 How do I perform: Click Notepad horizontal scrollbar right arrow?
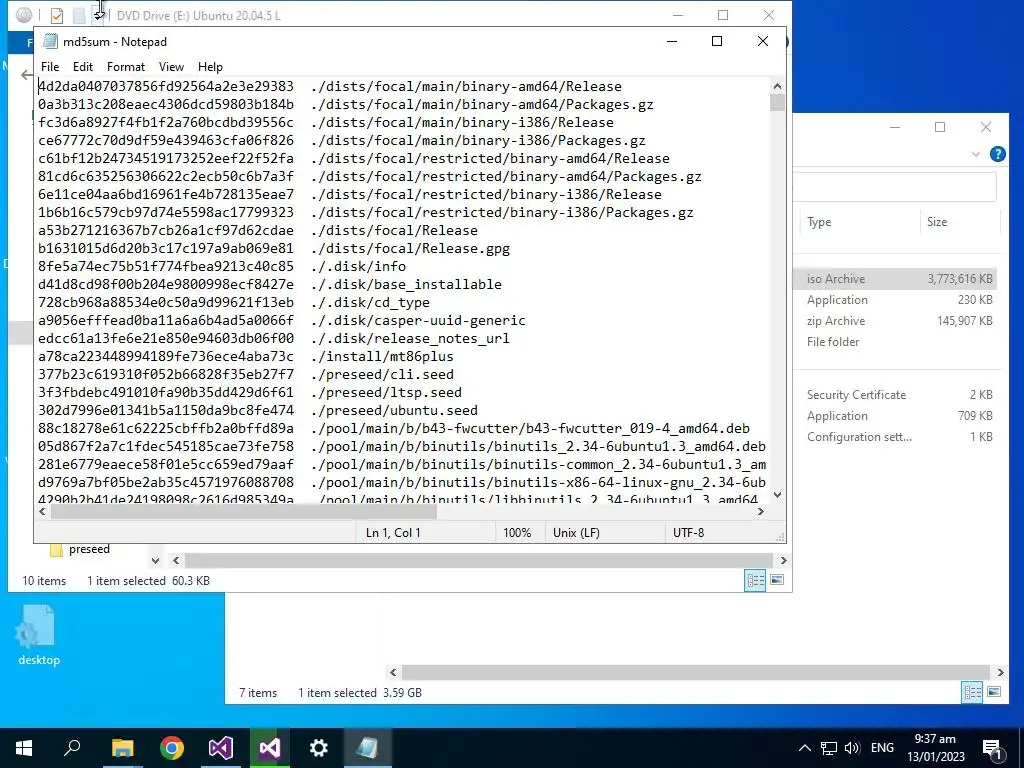tap(761, 512)
